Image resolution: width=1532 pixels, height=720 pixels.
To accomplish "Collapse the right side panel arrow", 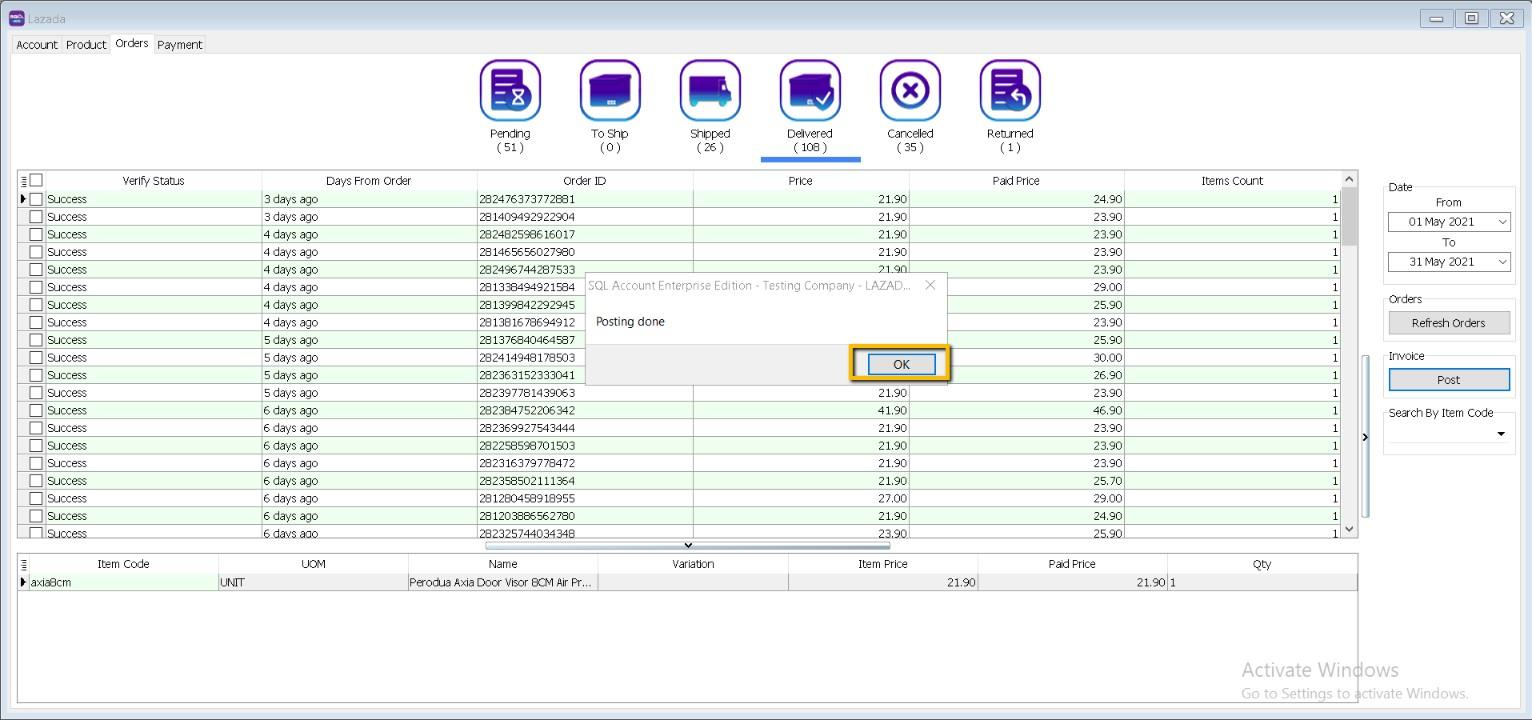I will click(1365, 437).
